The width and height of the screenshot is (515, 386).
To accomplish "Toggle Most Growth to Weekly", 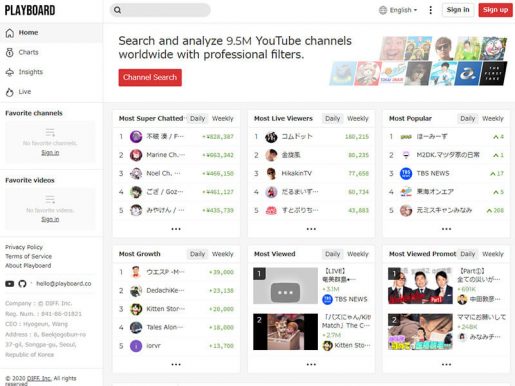I will coord(223,254).
